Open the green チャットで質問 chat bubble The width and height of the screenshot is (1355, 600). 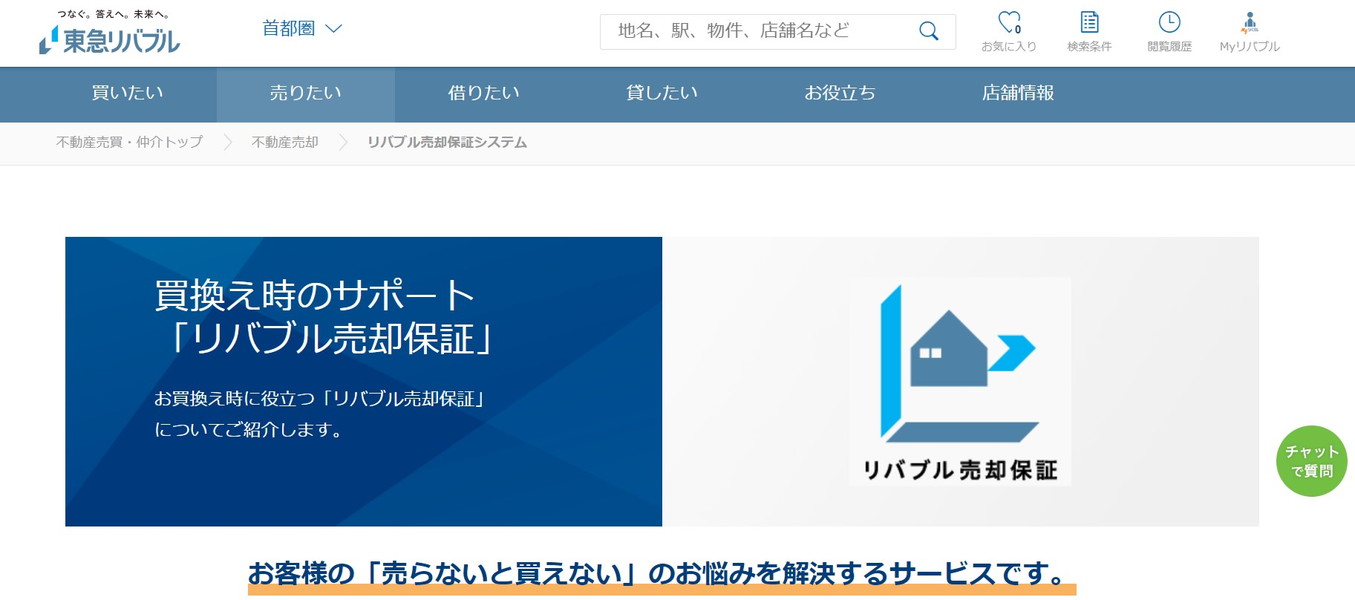[x=1311, y=460]
